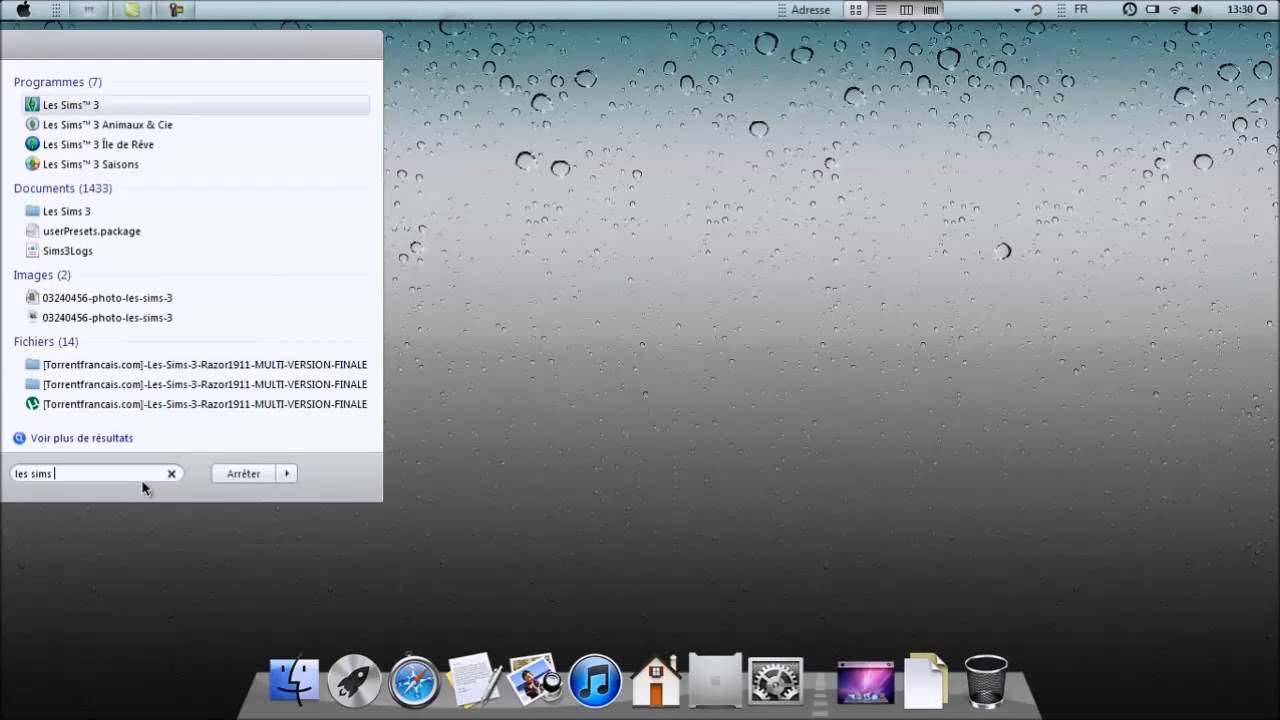
Task: Open Finder in the dock
Action: tap(294, 681)
